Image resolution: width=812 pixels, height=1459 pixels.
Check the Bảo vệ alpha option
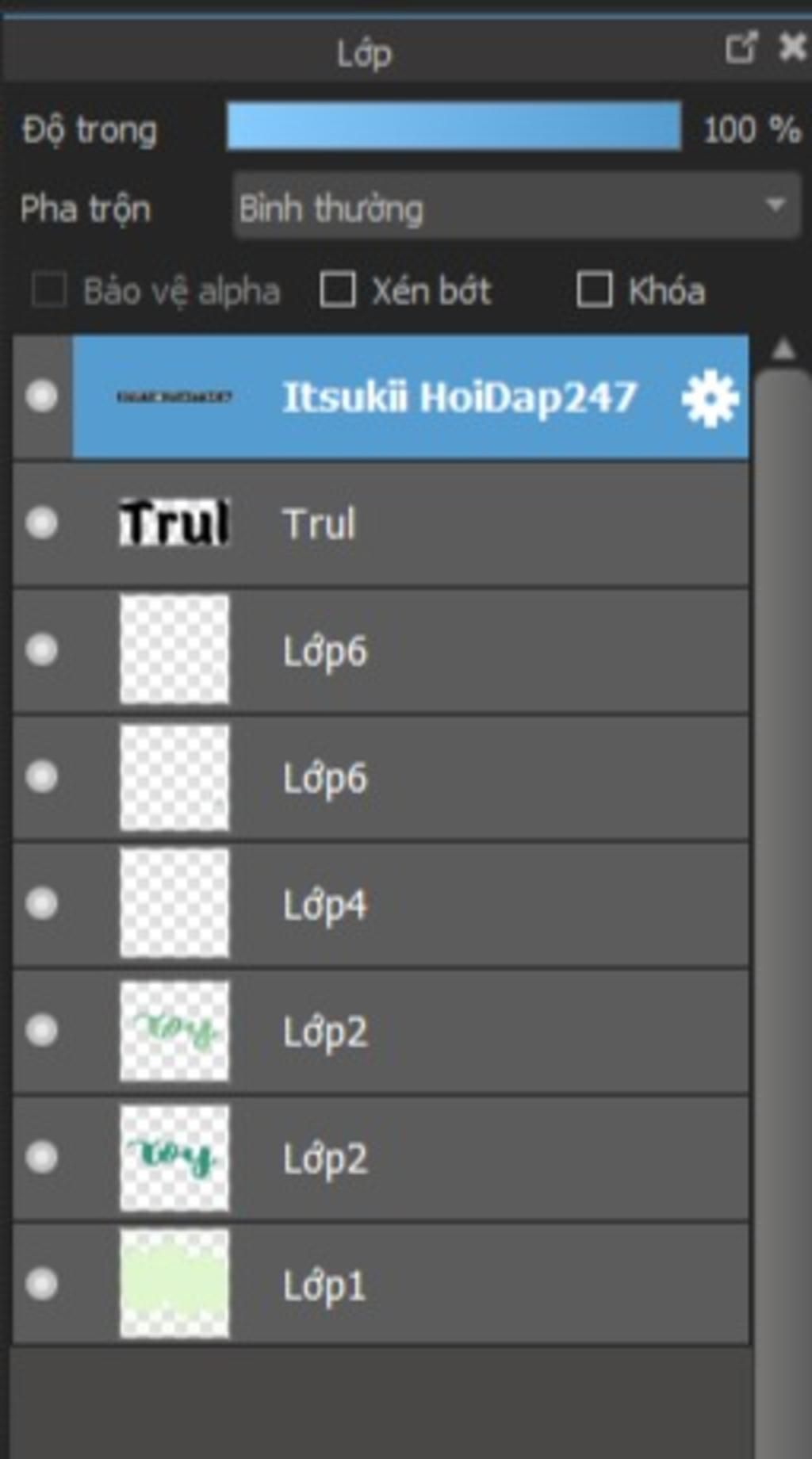pyautogui.click(x=48, y=289)
